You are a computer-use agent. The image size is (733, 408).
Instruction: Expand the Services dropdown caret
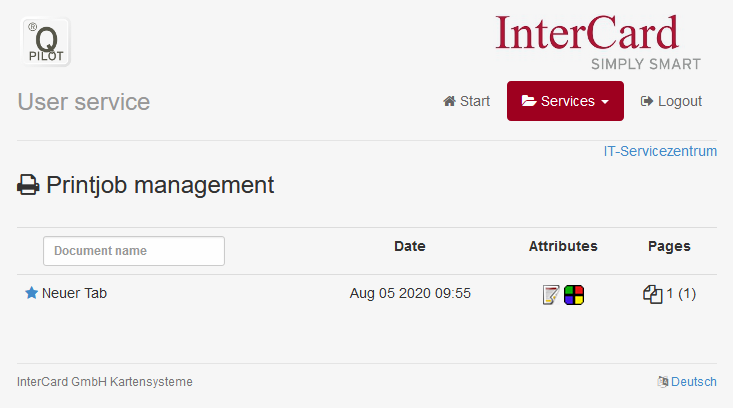click(605, 101)
